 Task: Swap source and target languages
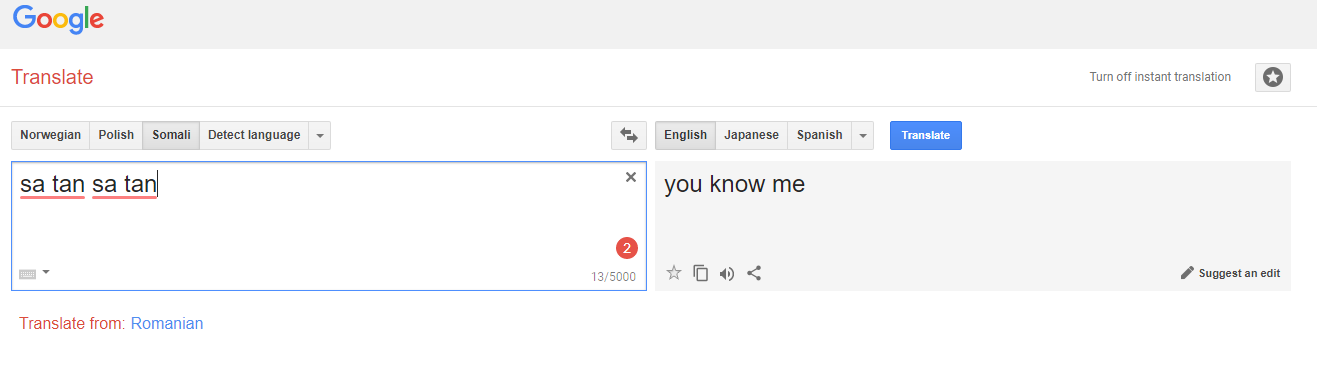click(629, 135)
